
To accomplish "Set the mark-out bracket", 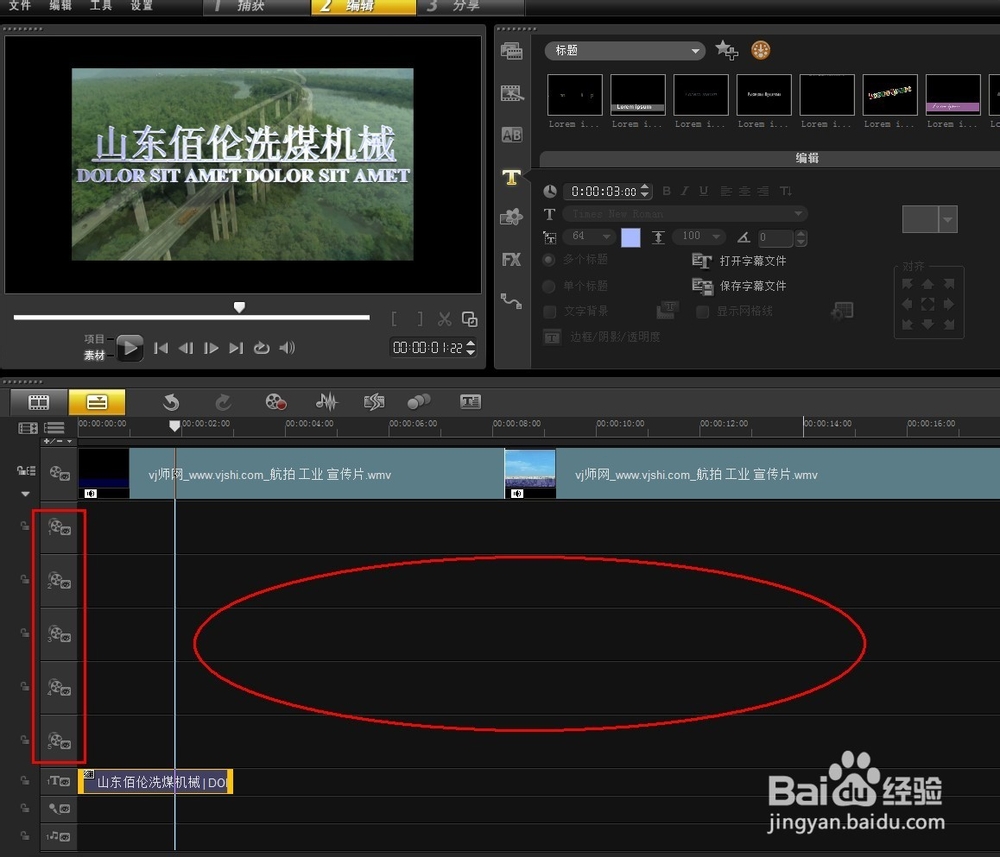I will click(419, 319).
